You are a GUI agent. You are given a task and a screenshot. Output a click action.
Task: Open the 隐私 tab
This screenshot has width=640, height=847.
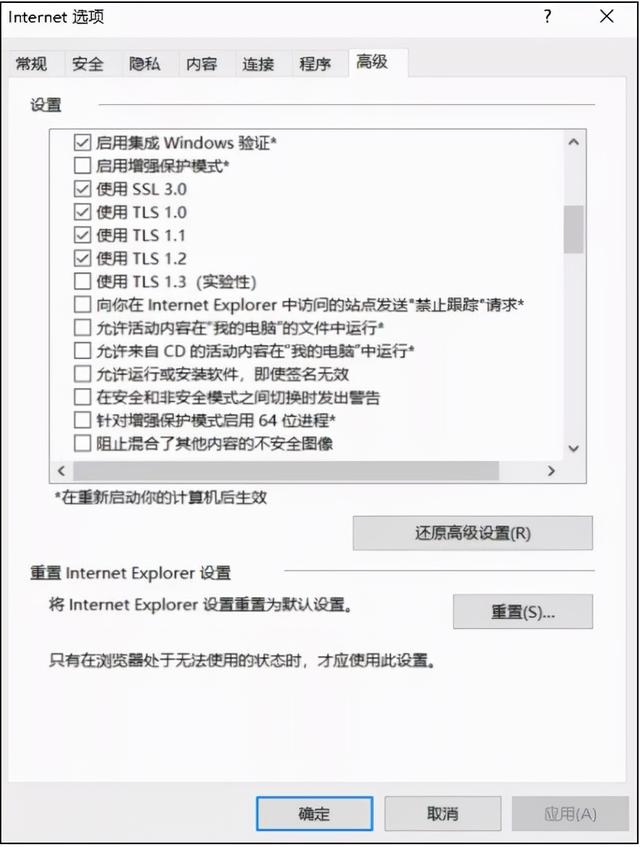(144, 64)
